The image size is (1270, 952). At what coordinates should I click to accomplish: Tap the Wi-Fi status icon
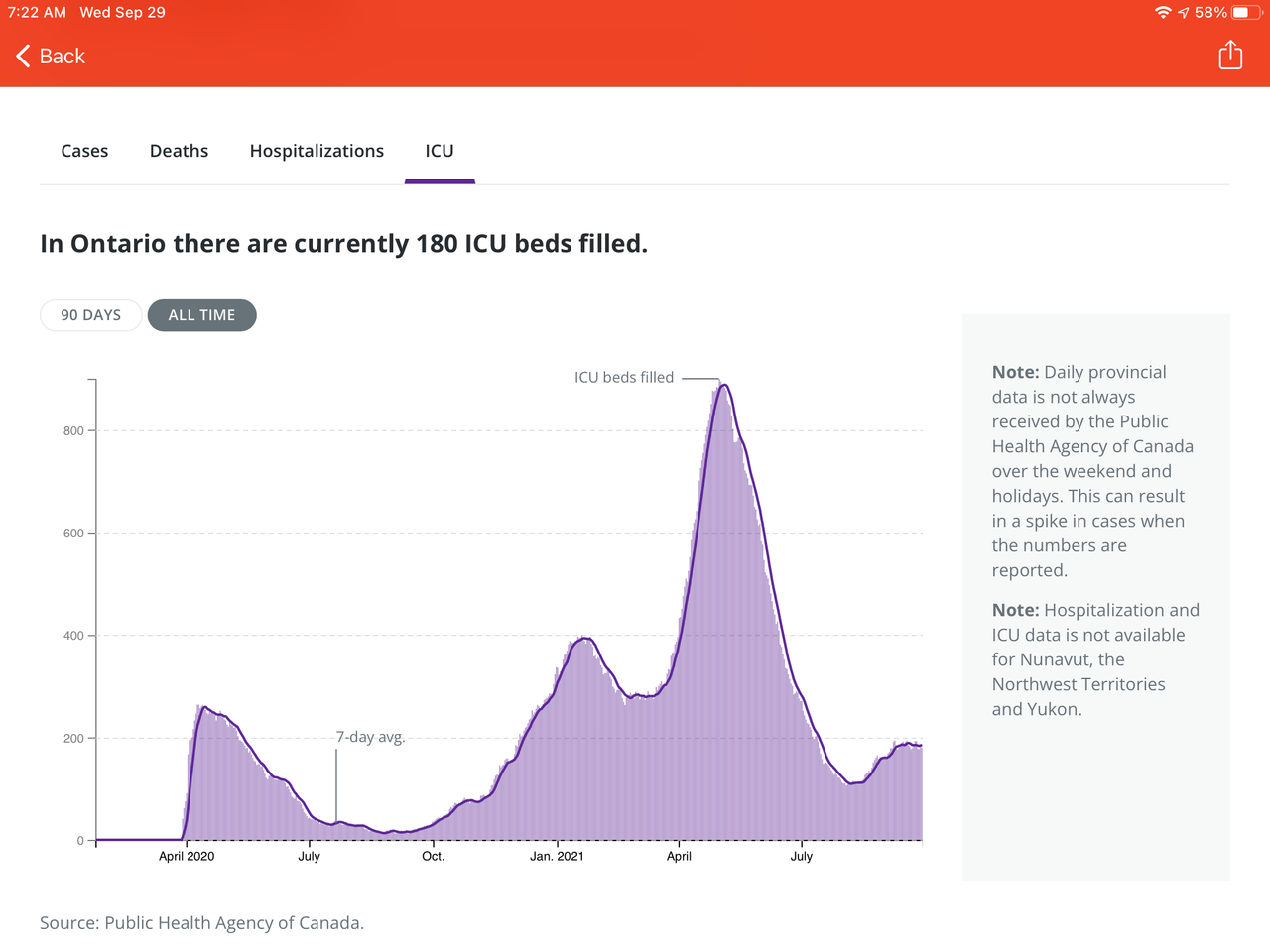pyautogui.click(x=1163, y=12)
